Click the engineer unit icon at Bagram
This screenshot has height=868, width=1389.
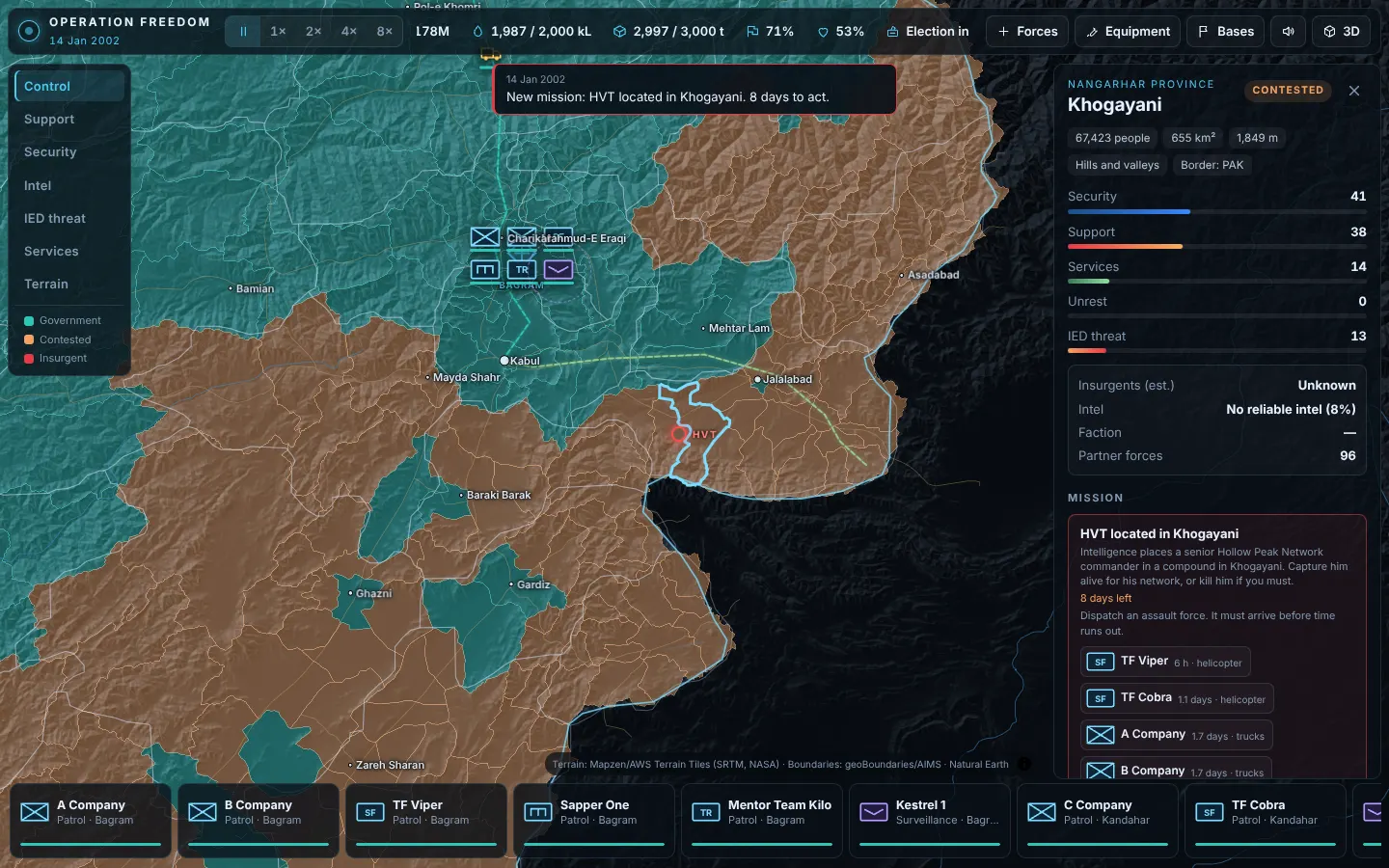(485, 270)
